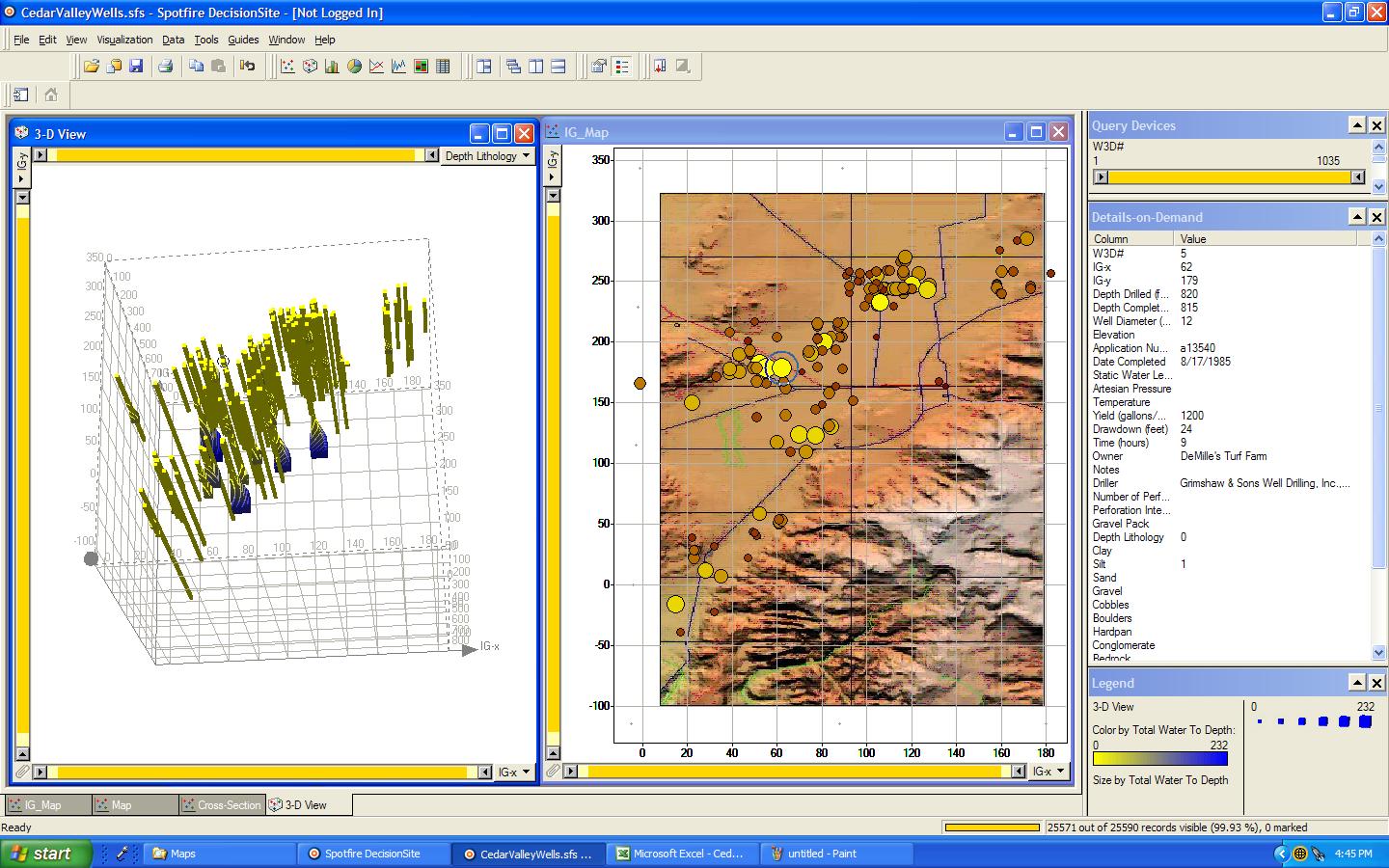Click the Print toolbar icon
Screen dimensions: 1389x868
(165, 67)
